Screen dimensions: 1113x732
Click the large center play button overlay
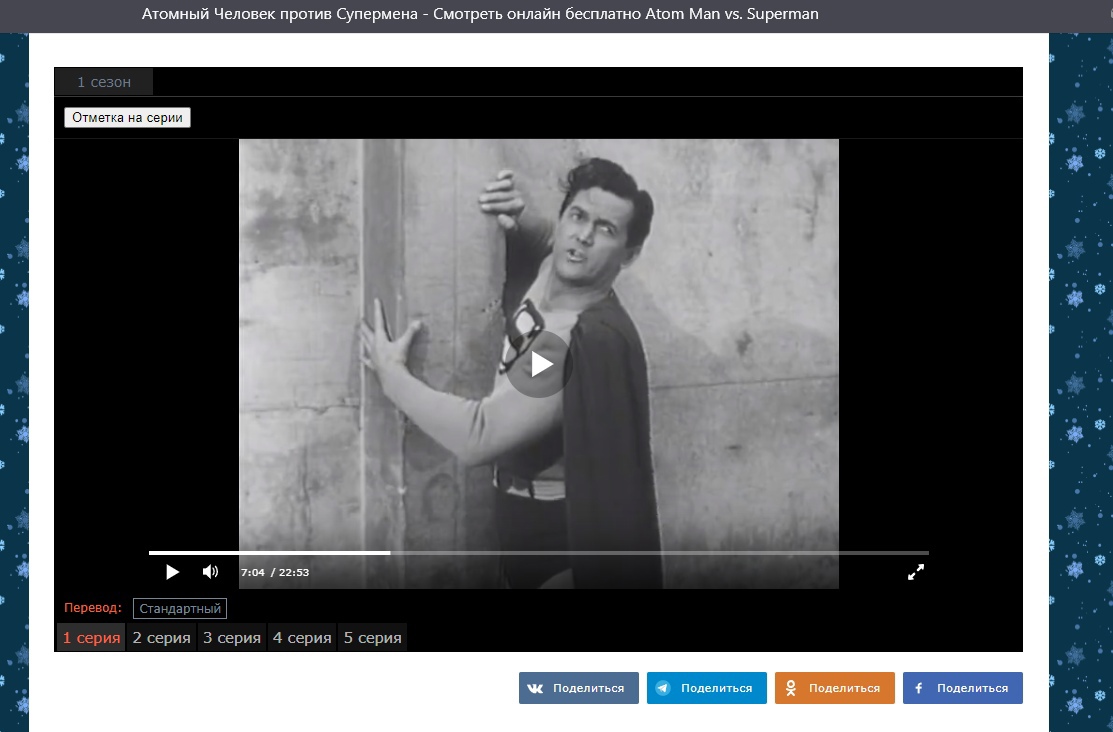tap(539, 364)
